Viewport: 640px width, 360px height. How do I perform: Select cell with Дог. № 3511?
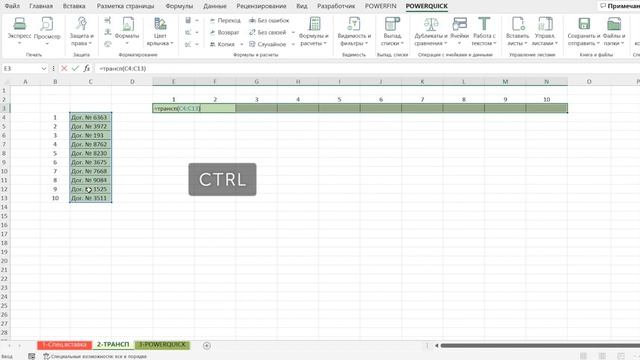pos(90,198)
